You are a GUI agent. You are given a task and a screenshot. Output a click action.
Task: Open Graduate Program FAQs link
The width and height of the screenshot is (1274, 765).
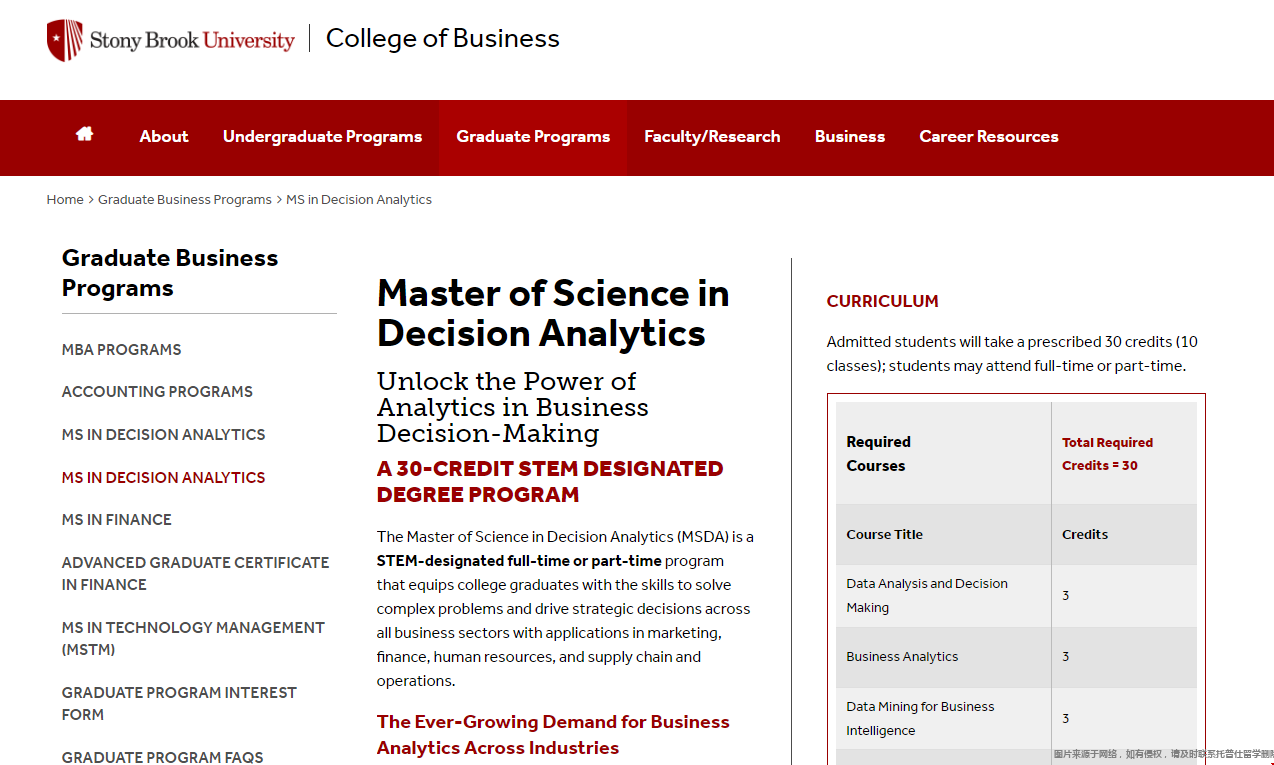[163, 757]
